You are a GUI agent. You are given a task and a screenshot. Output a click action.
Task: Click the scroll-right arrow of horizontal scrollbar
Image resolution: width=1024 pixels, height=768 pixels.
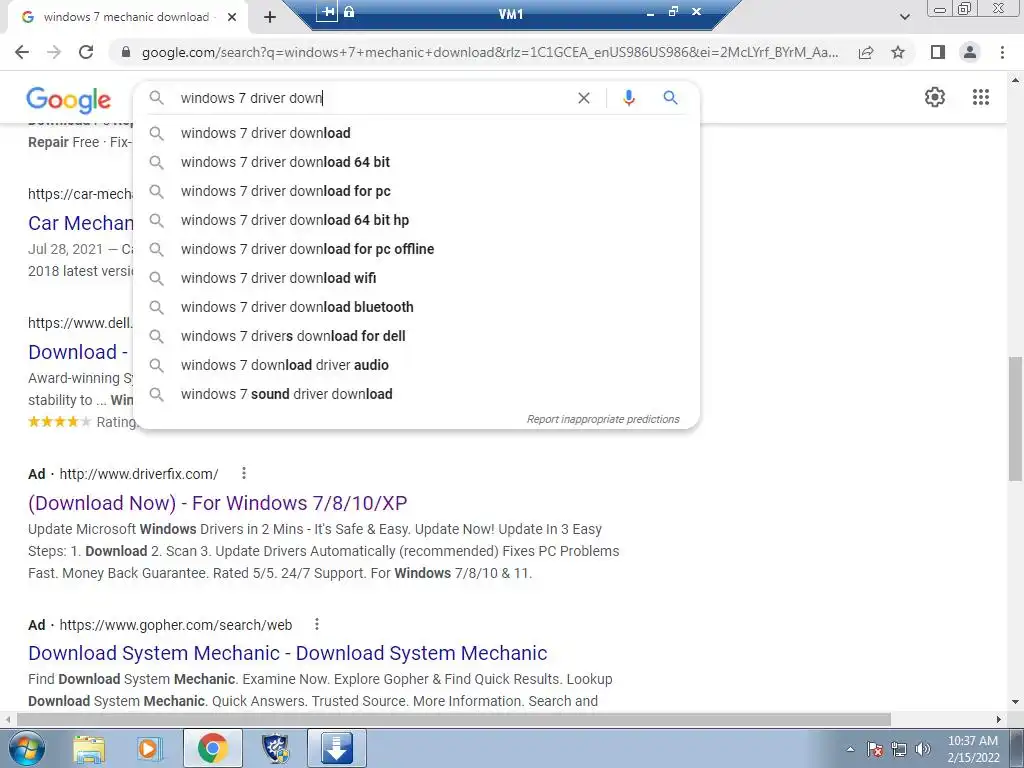click(999, 719)
